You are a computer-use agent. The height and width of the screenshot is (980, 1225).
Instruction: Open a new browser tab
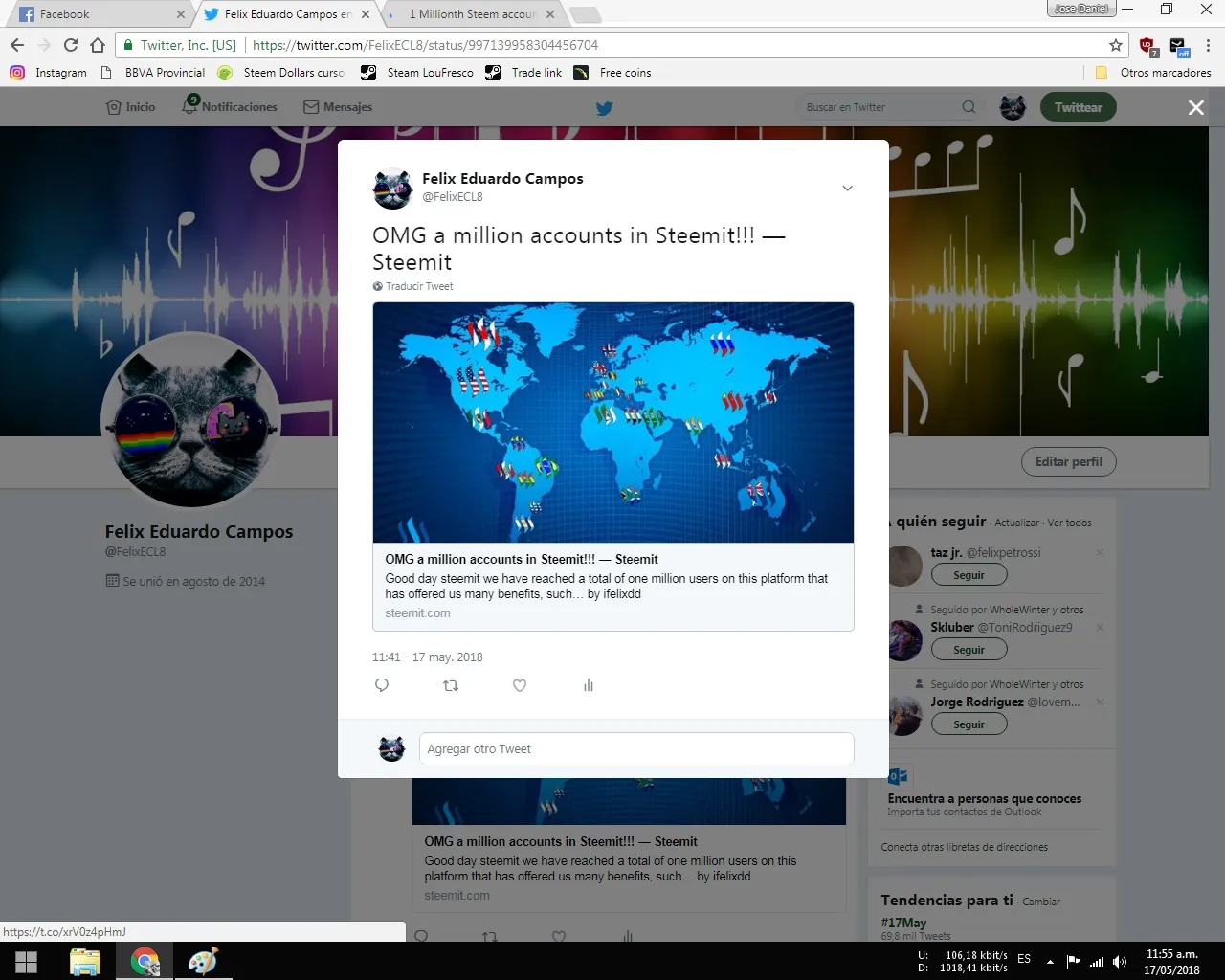tap(585, 14)
